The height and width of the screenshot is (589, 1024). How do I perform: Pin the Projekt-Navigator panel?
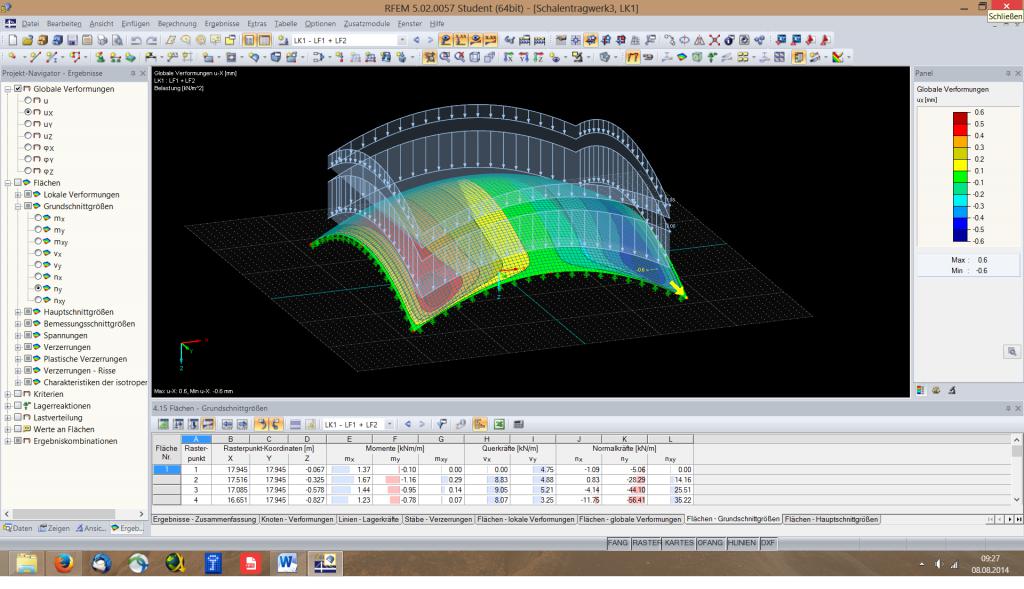click(x=133, y=73)
